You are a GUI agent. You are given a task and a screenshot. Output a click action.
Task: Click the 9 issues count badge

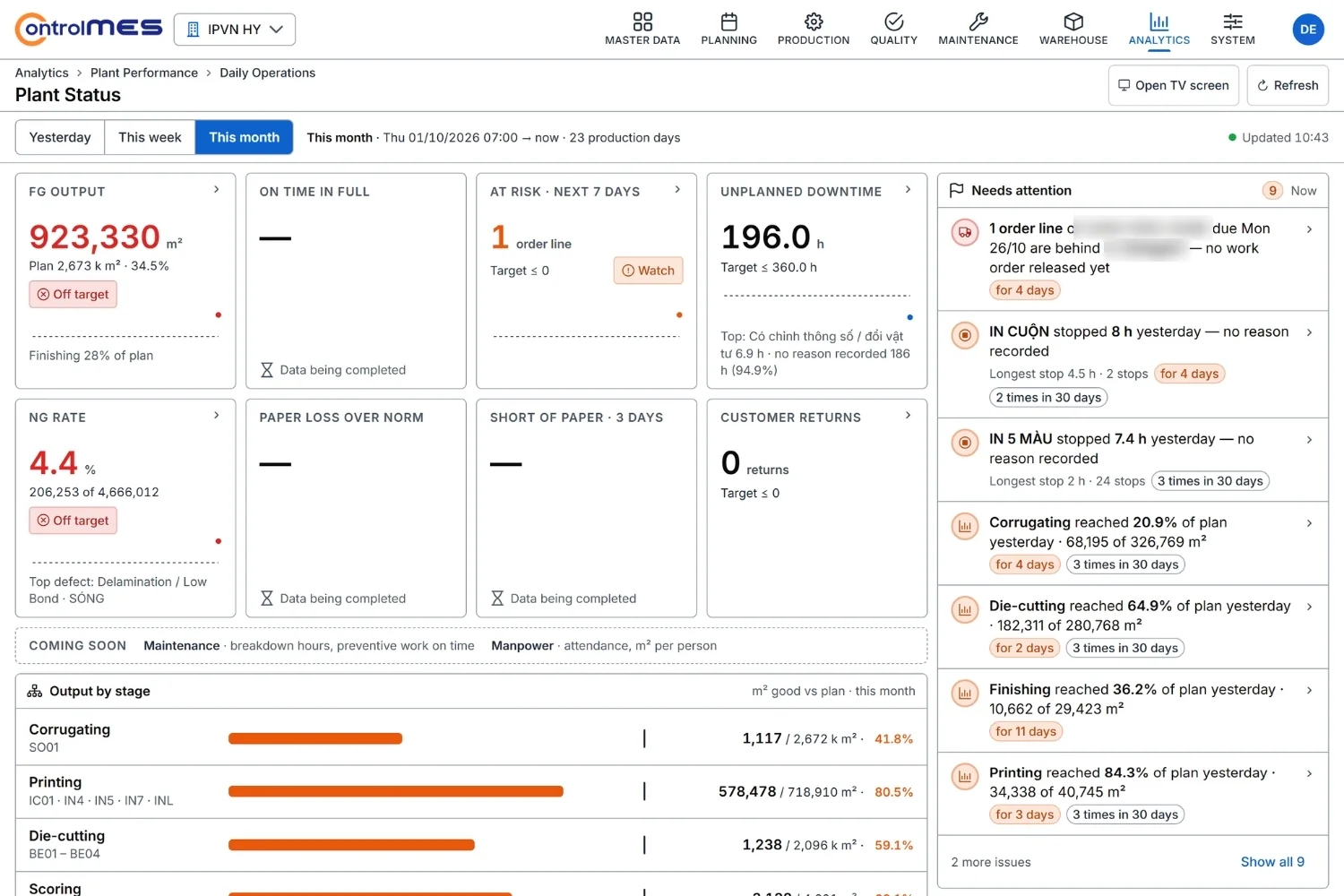(1272, 191)
